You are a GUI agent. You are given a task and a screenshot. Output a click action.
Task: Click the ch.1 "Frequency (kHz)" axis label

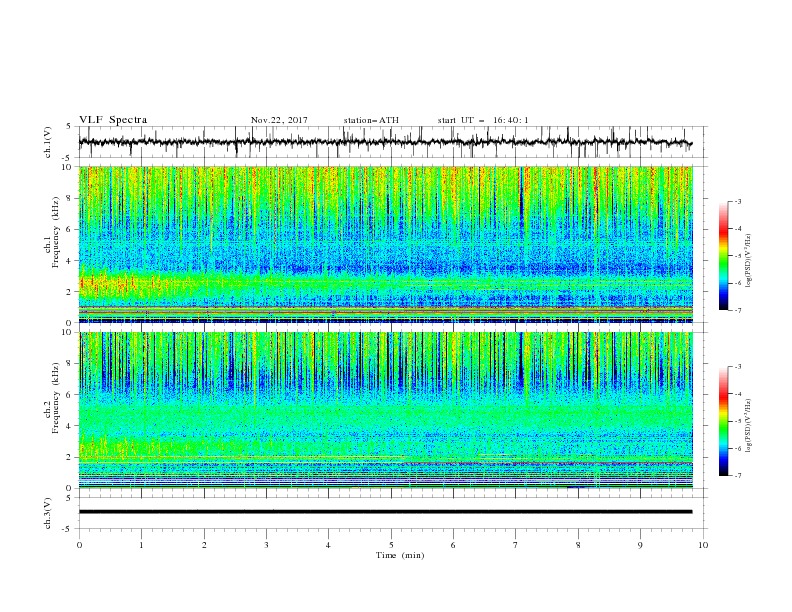tap(55, 232)
